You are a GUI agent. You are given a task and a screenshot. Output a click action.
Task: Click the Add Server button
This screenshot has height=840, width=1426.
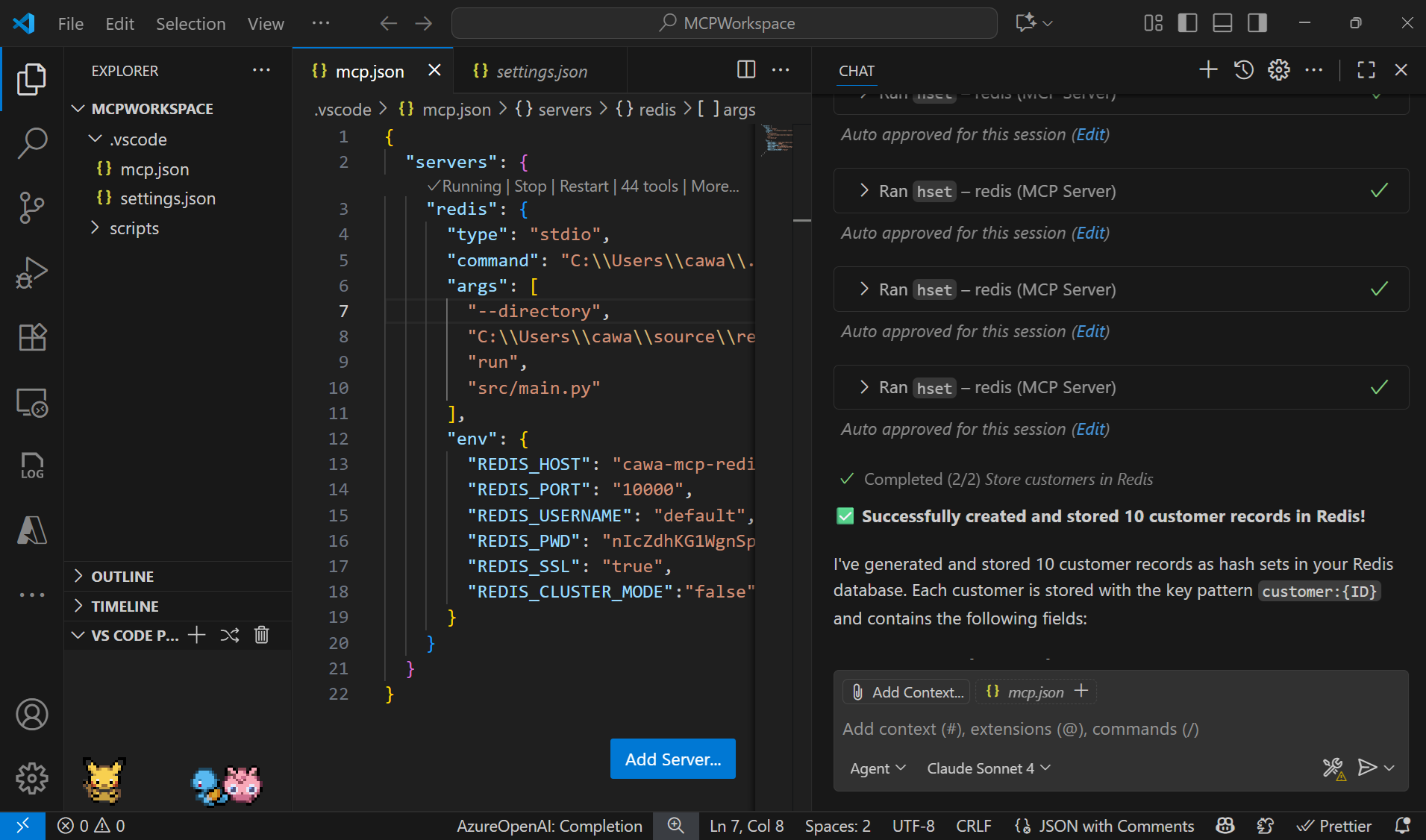(672, 759)
